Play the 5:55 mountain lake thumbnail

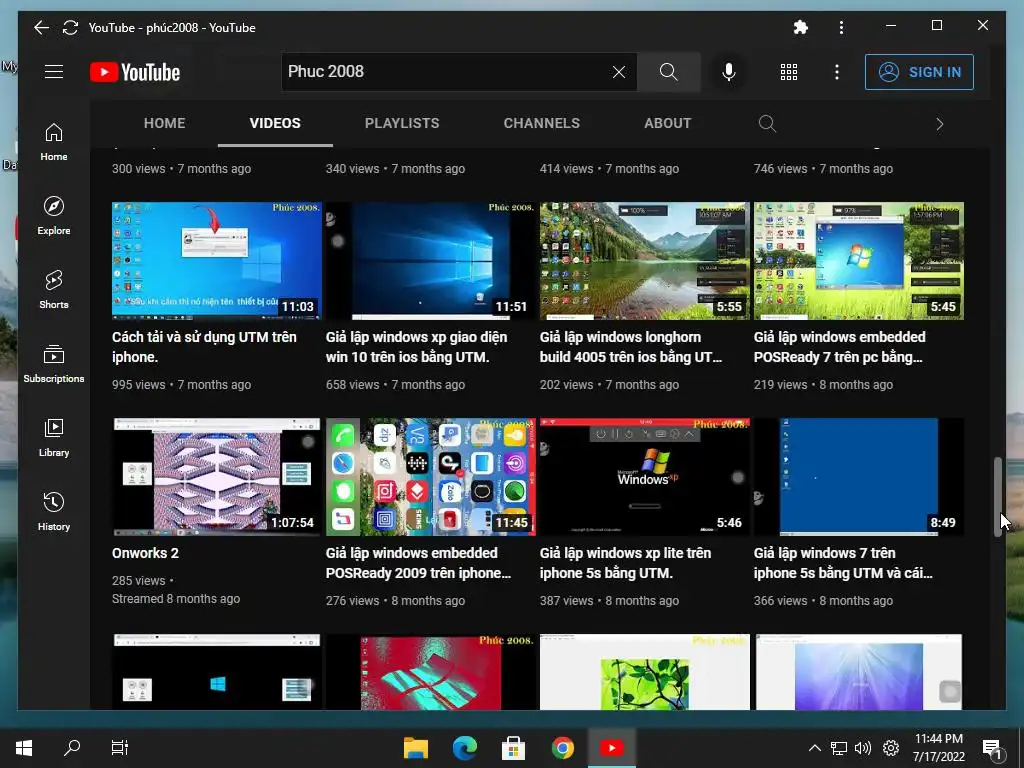coord(645,261)
